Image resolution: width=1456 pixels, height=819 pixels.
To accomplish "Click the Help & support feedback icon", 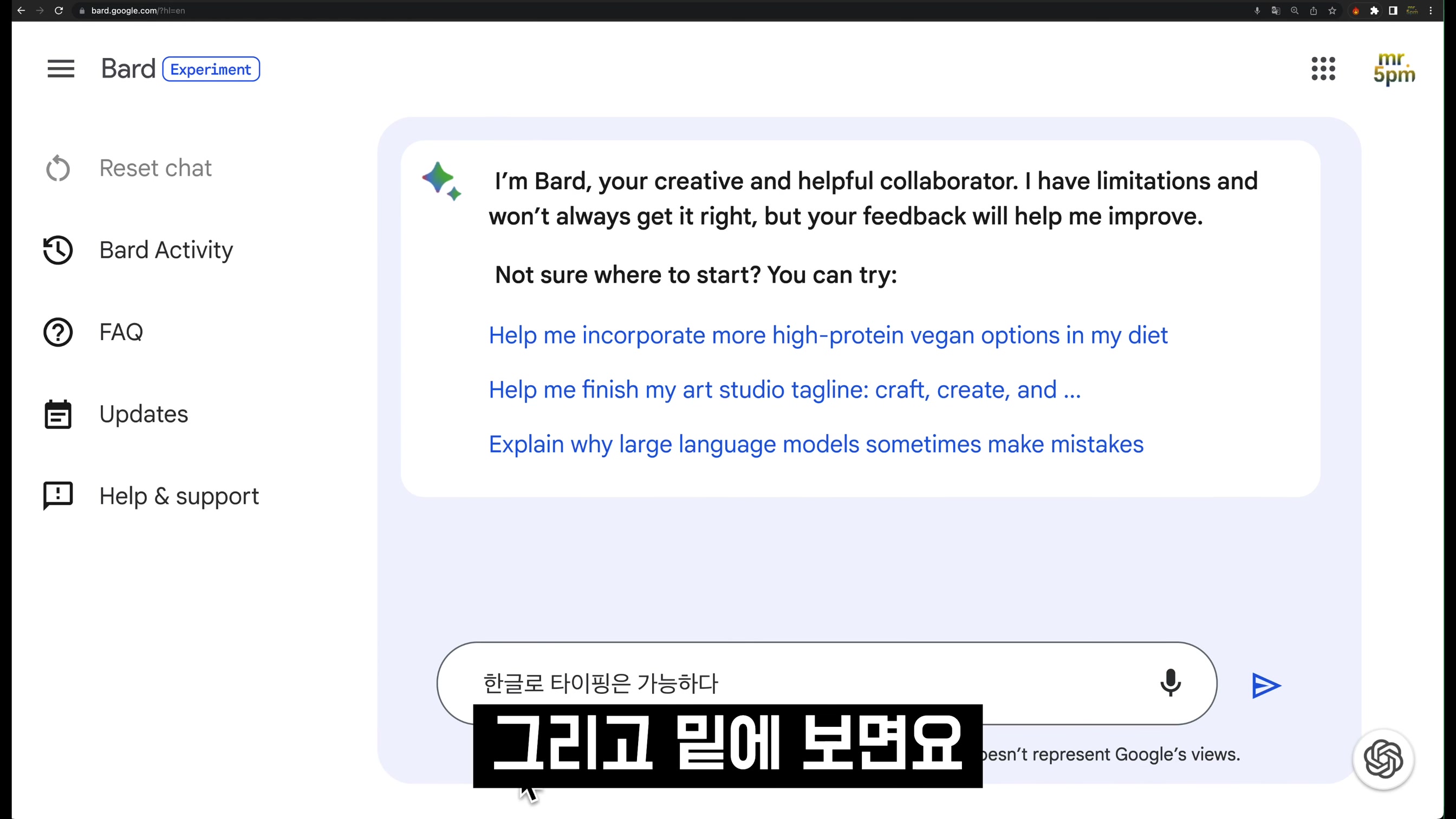I will point(57,496).
